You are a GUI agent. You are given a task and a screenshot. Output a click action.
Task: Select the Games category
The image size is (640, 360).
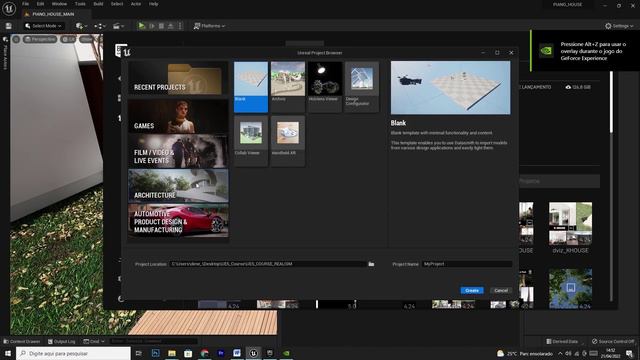coord(178,116)
